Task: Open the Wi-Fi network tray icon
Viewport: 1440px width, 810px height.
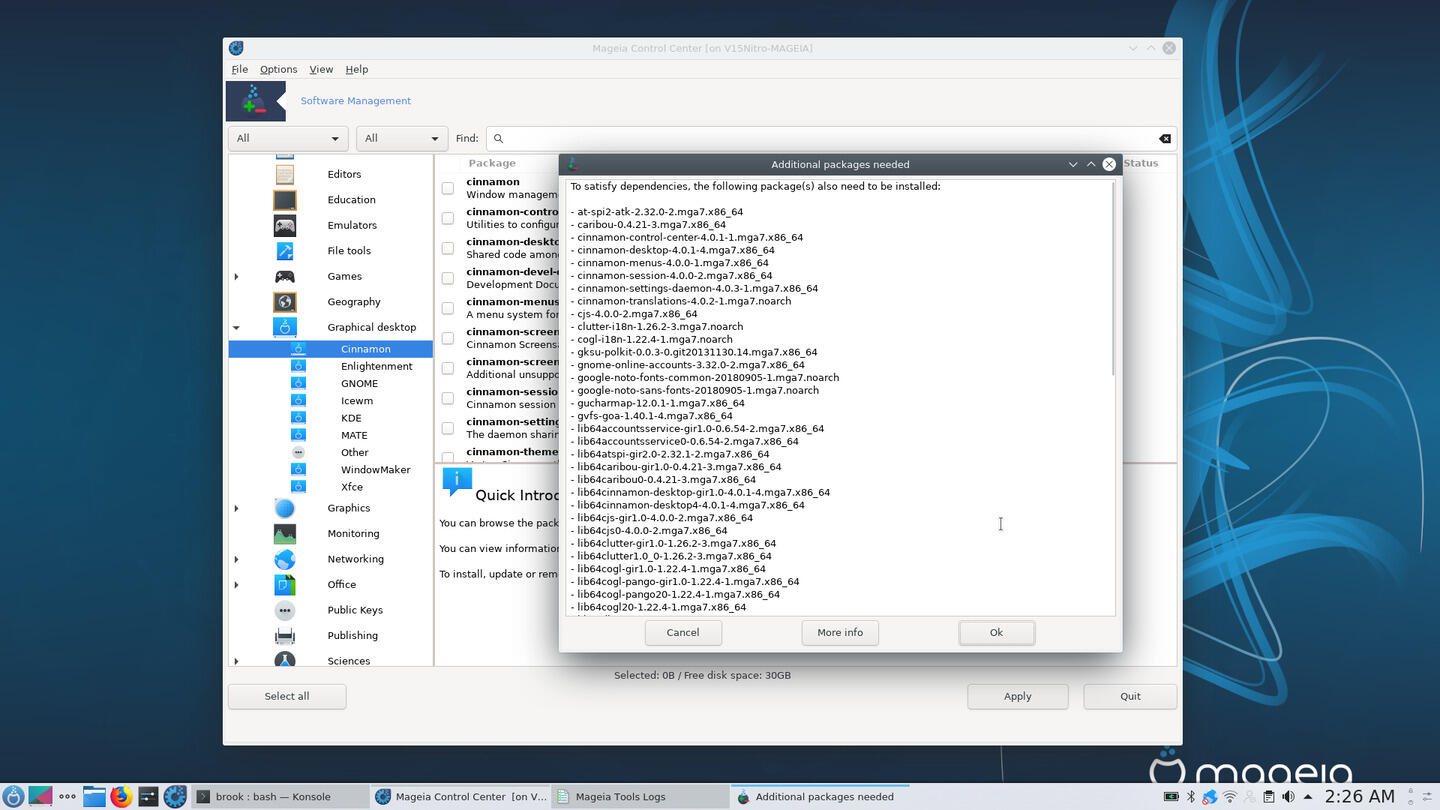Action: [x=1230, y=797]
